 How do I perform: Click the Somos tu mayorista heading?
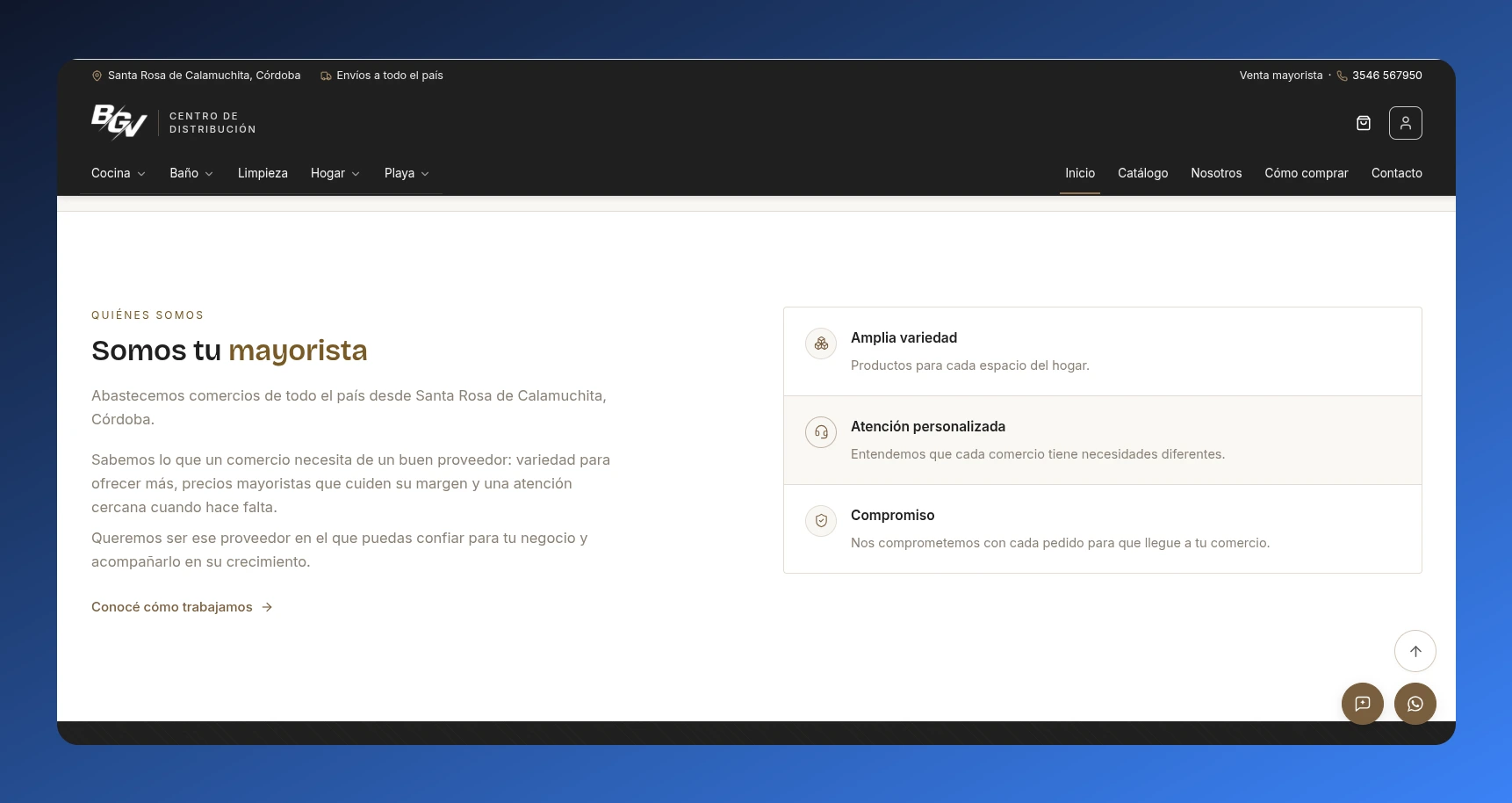click(x=229, y=351)
